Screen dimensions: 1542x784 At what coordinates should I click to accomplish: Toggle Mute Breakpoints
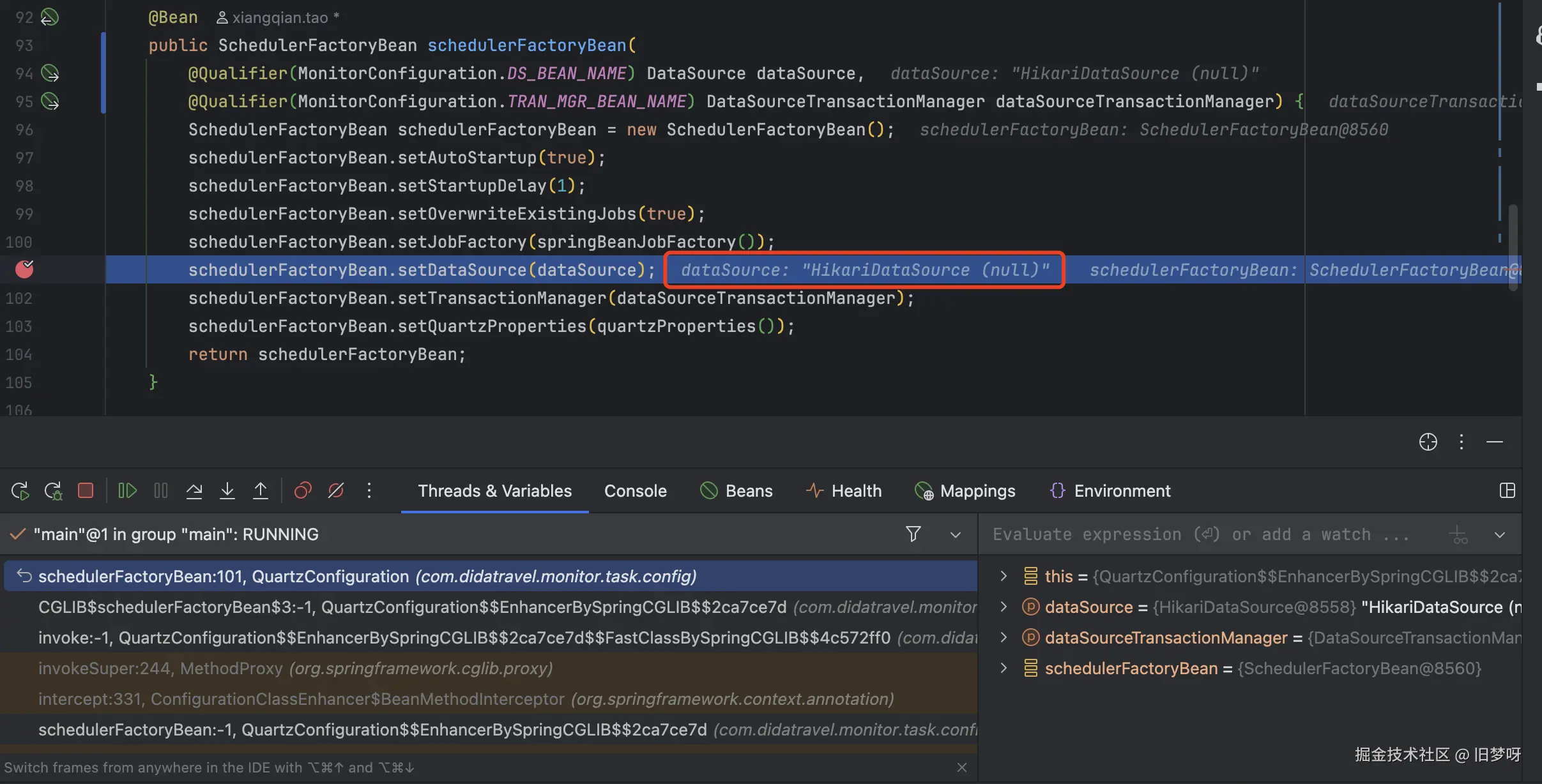[336, 490]
